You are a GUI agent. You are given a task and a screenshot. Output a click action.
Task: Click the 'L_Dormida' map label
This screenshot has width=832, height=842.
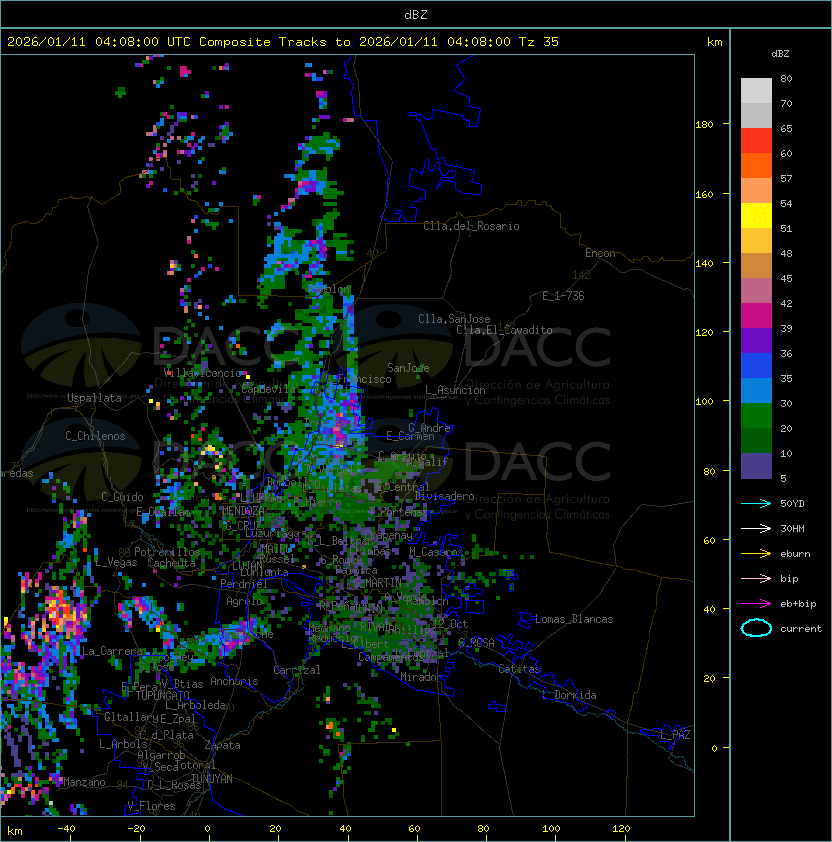[569, 695]
